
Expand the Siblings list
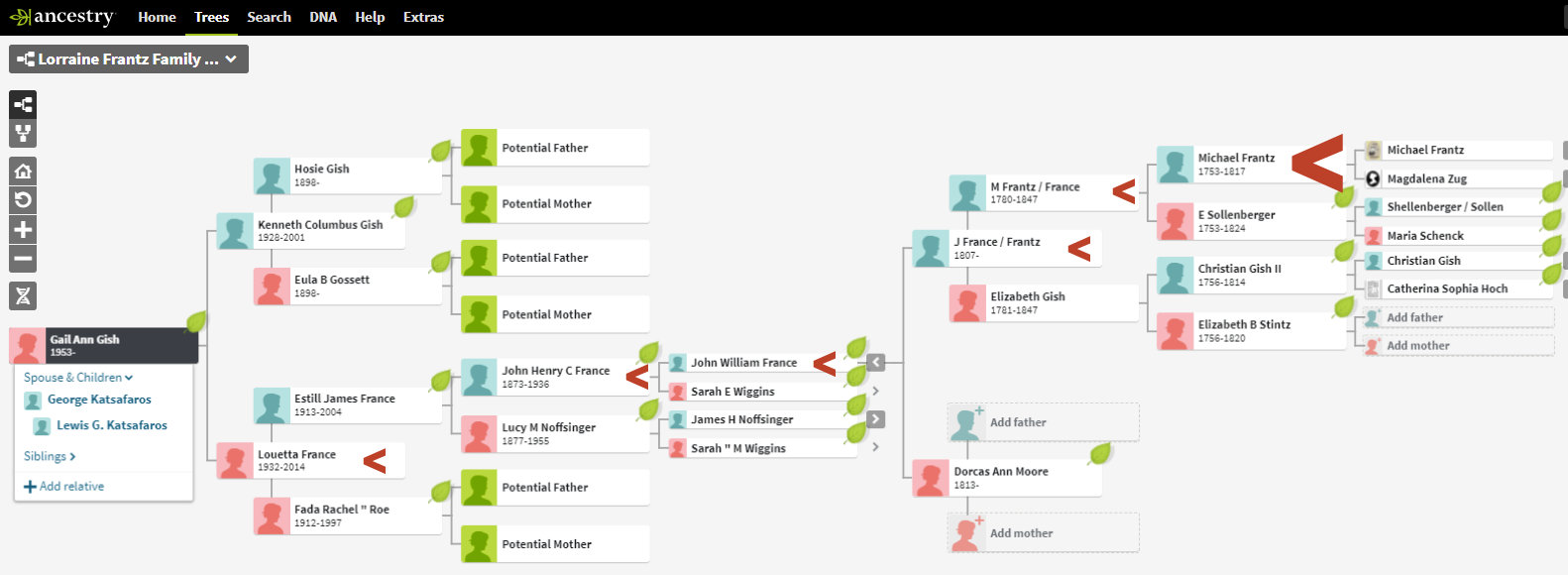point(50,456)
